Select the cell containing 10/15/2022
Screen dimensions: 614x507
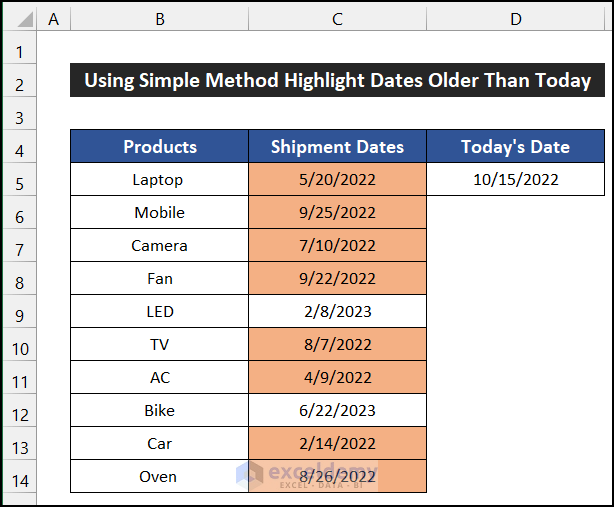pos(515,180)
